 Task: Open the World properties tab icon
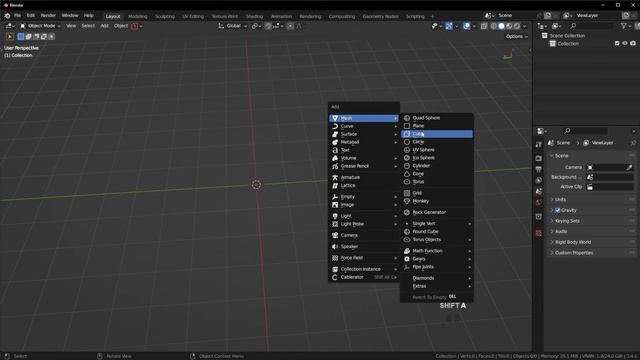tap(538, 202)
